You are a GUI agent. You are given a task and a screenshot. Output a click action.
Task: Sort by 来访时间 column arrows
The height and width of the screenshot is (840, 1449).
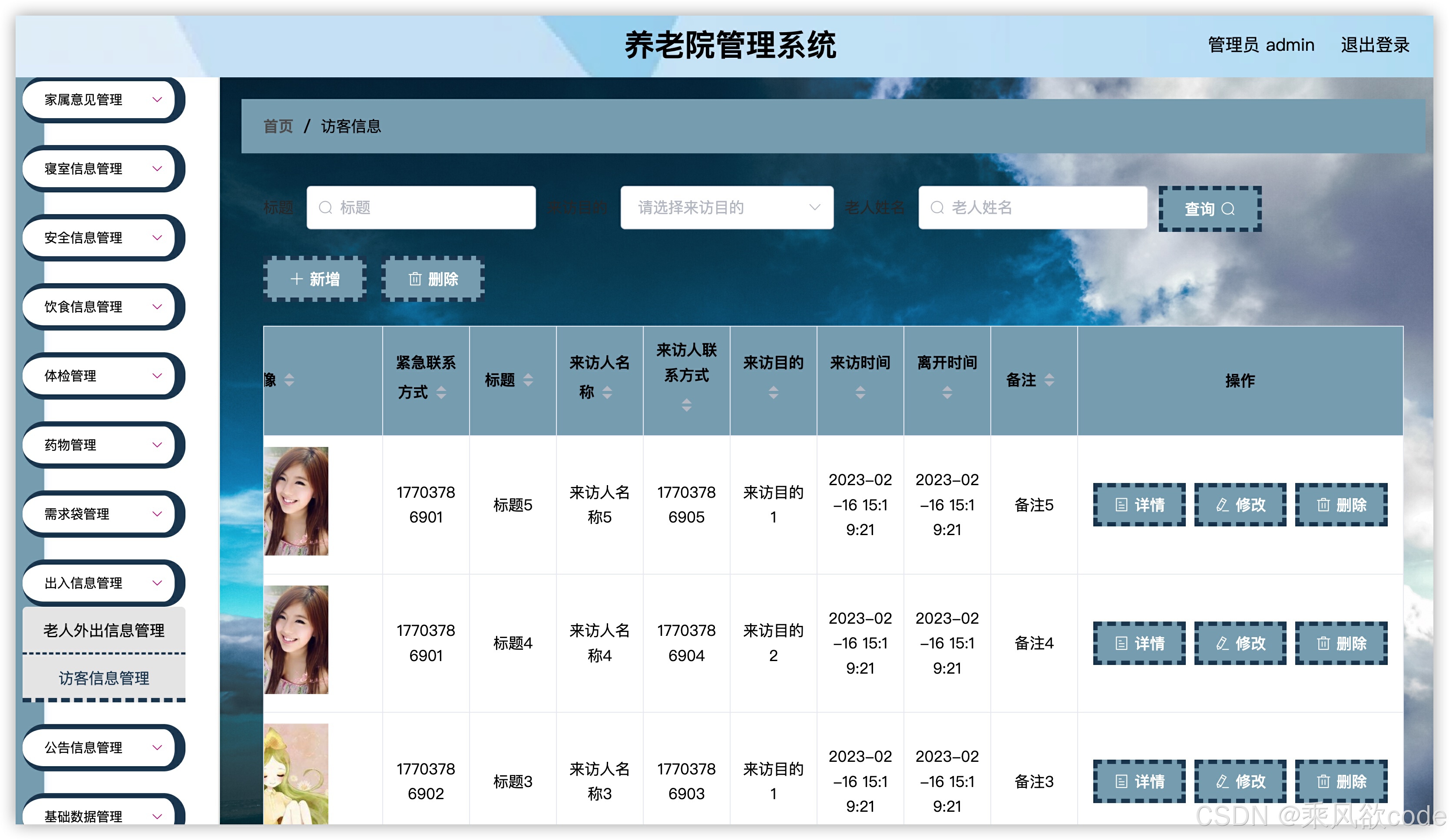coord(860,393)
